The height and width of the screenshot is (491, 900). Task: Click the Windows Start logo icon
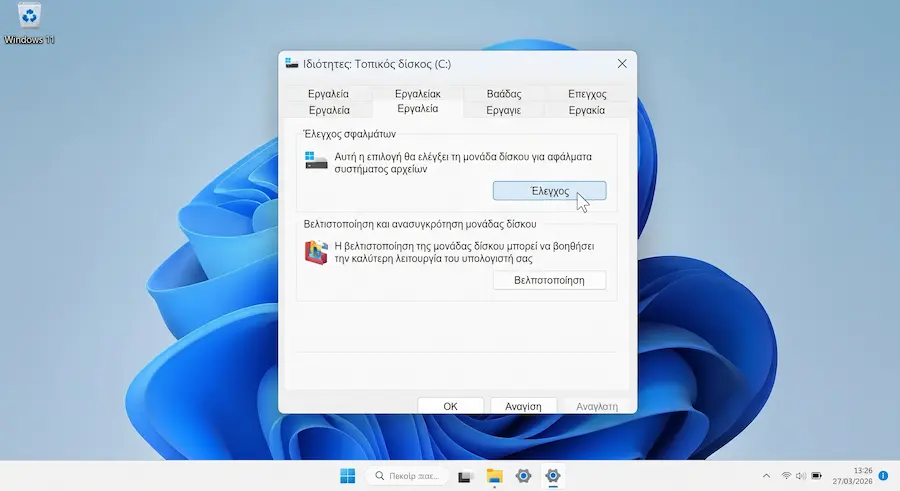point(347,475)
